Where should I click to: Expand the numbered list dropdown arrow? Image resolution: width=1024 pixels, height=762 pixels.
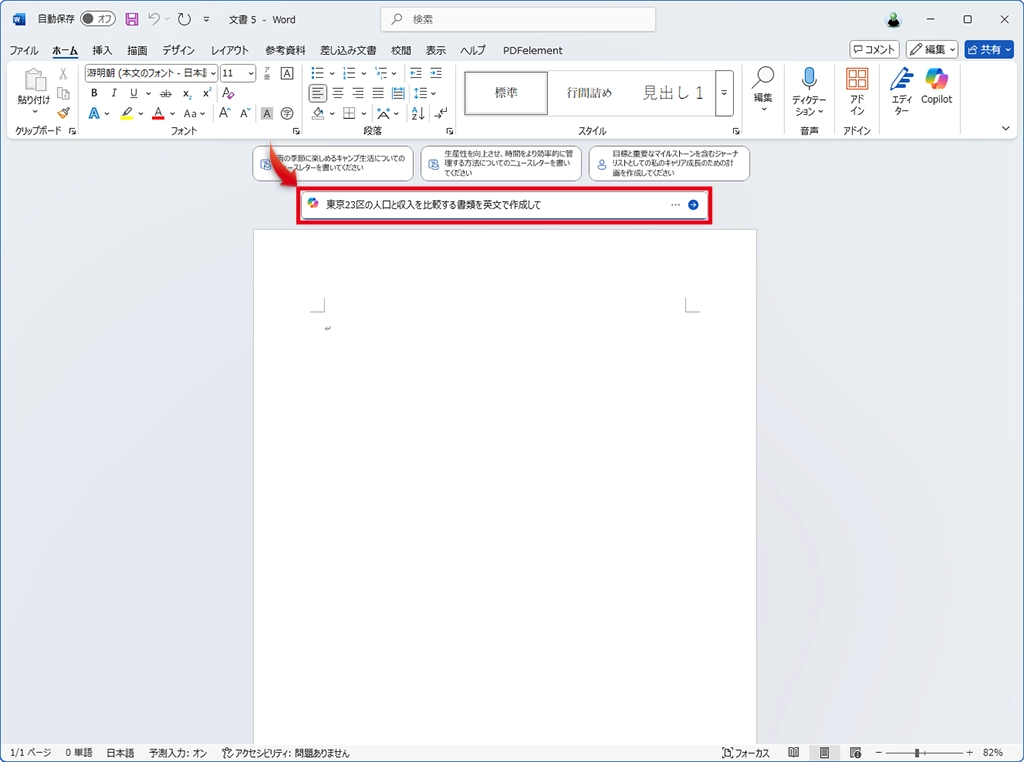click(364, 73)
